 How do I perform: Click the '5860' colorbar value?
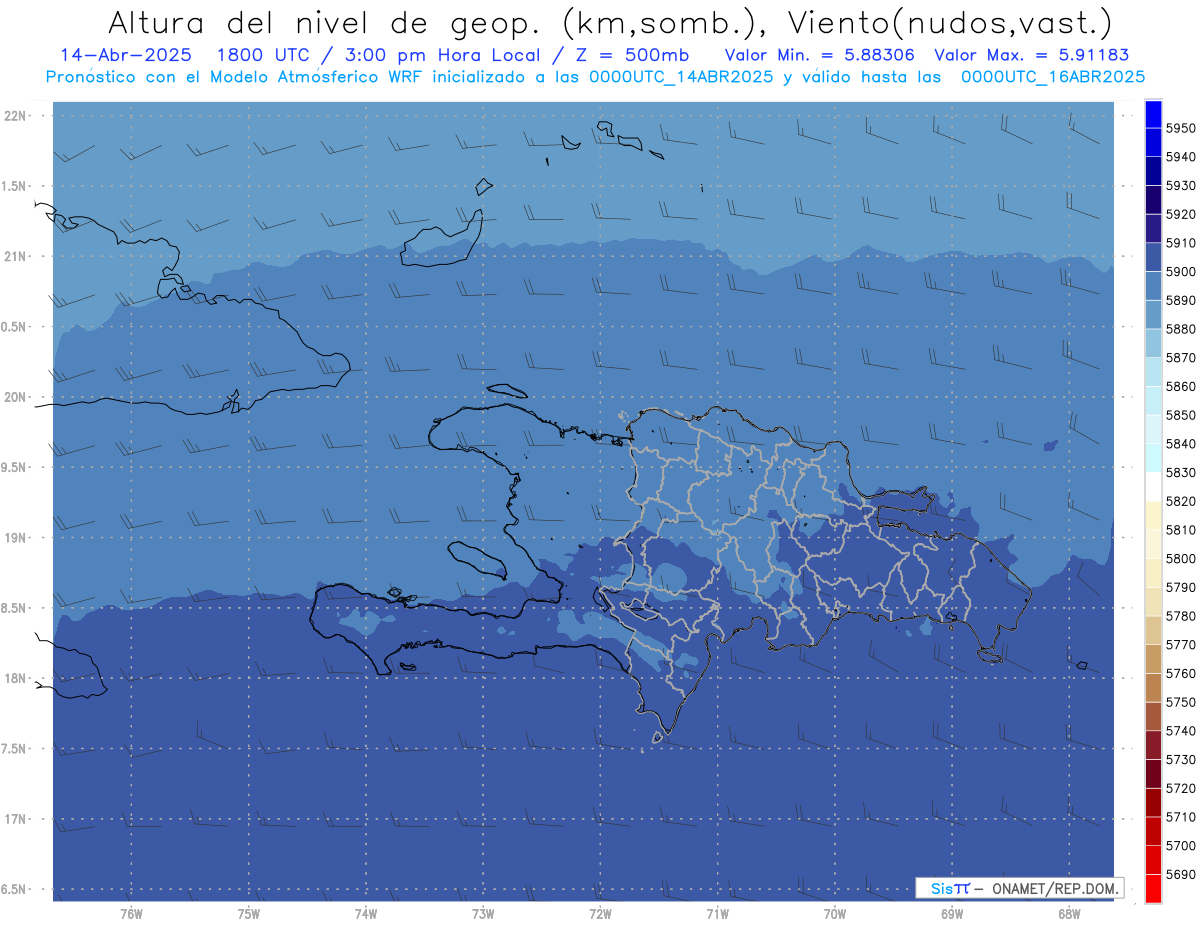coord(1181,386)
